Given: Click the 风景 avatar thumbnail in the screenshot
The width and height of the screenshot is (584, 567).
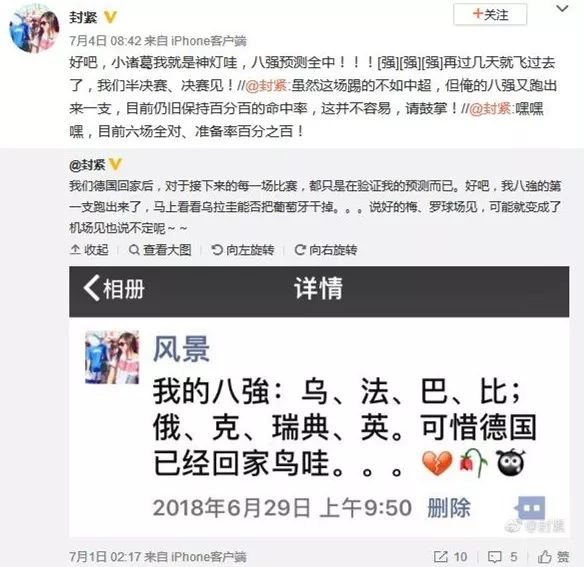Looking at the screenshot, I should click(112, 357).
